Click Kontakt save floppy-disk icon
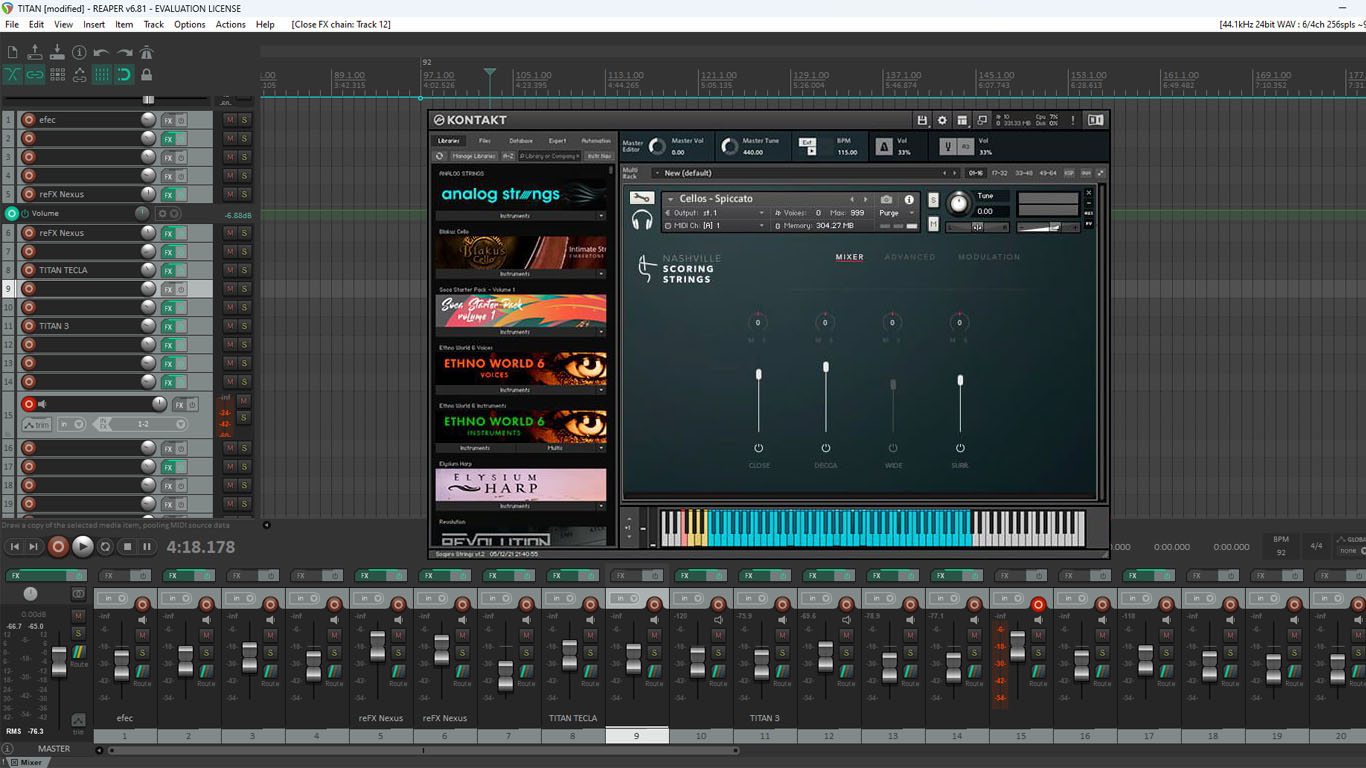The height and width of the screenshot is (768, 1366). point(922,120)
